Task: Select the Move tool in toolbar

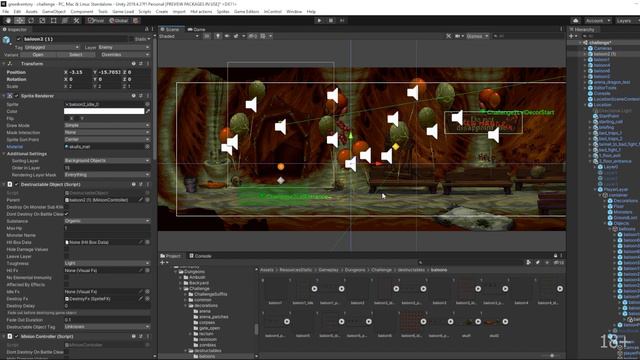Action: coord(19,20)
